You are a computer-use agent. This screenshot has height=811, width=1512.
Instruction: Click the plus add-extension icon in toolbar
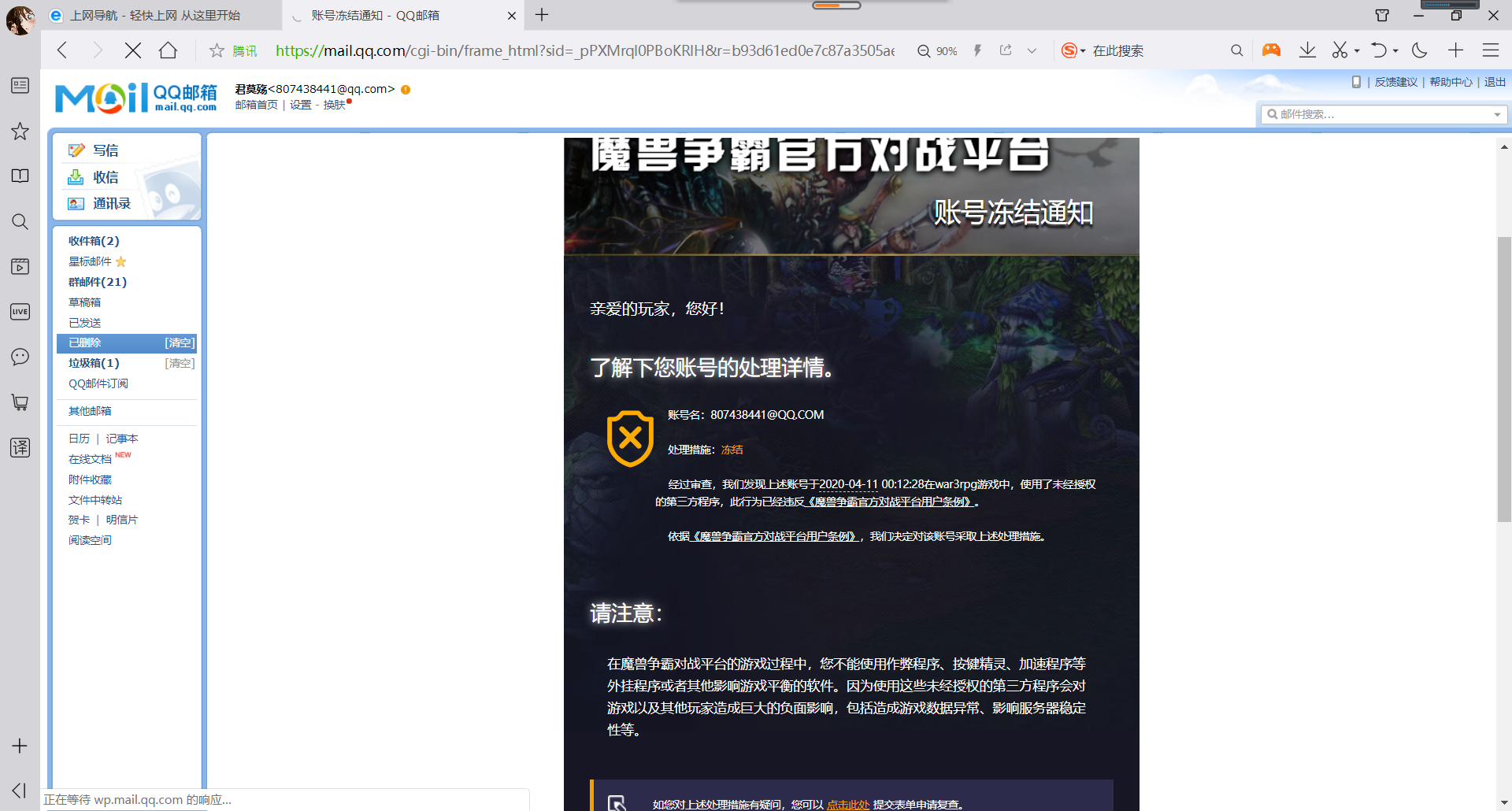(x=1455, y=50)
